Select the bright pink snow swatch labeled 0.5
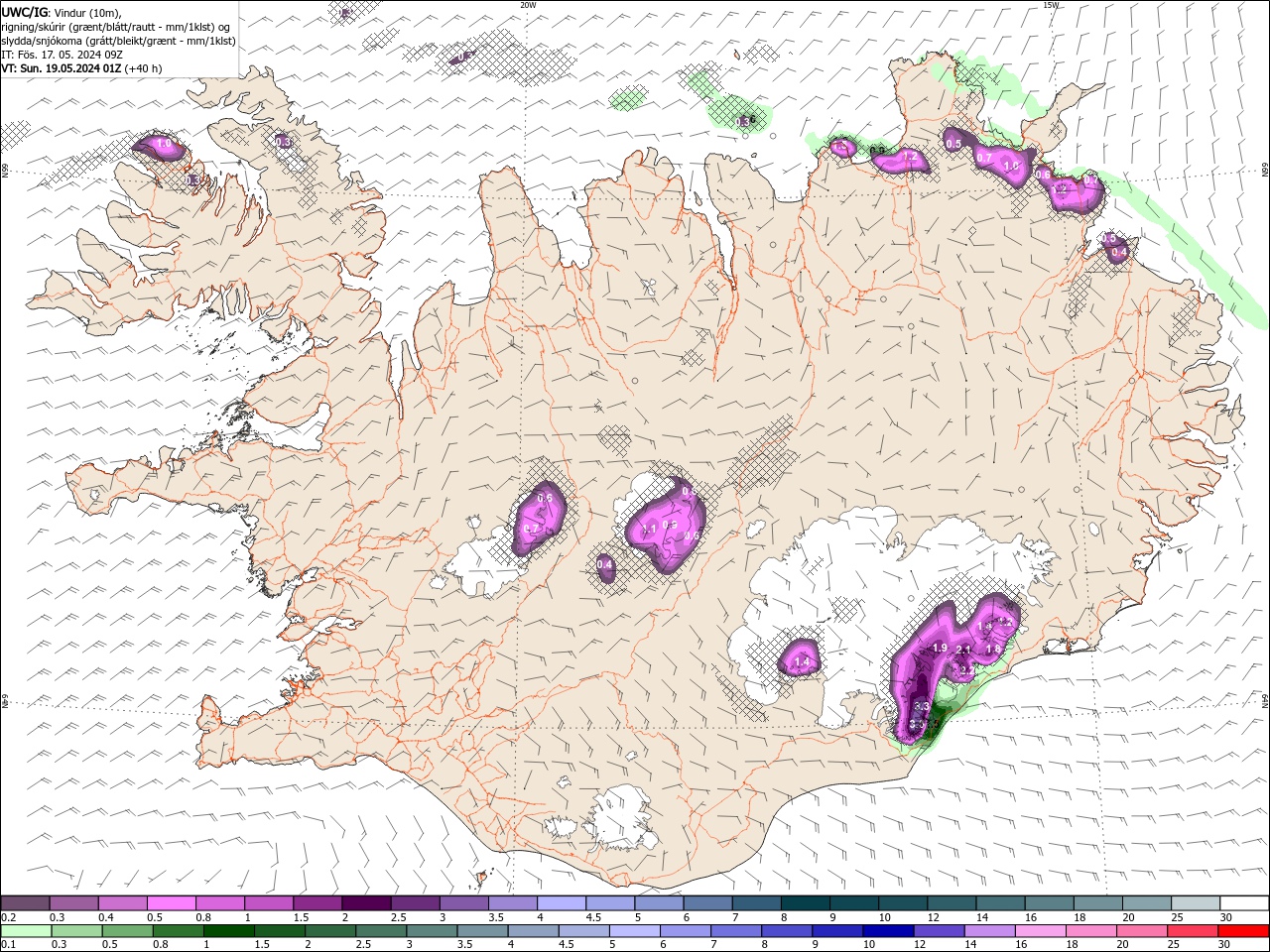This screenshot has height=952, width=1270. [172, 903]
